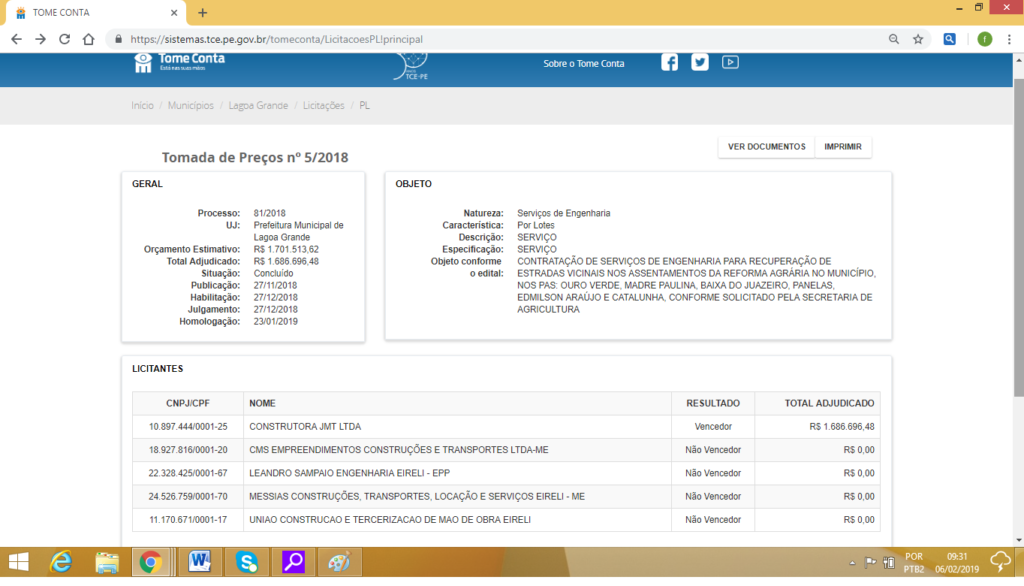The width and height of the screenshot is (1024, 586).
Task: Reload the page
Action: (x=65, y=39)
